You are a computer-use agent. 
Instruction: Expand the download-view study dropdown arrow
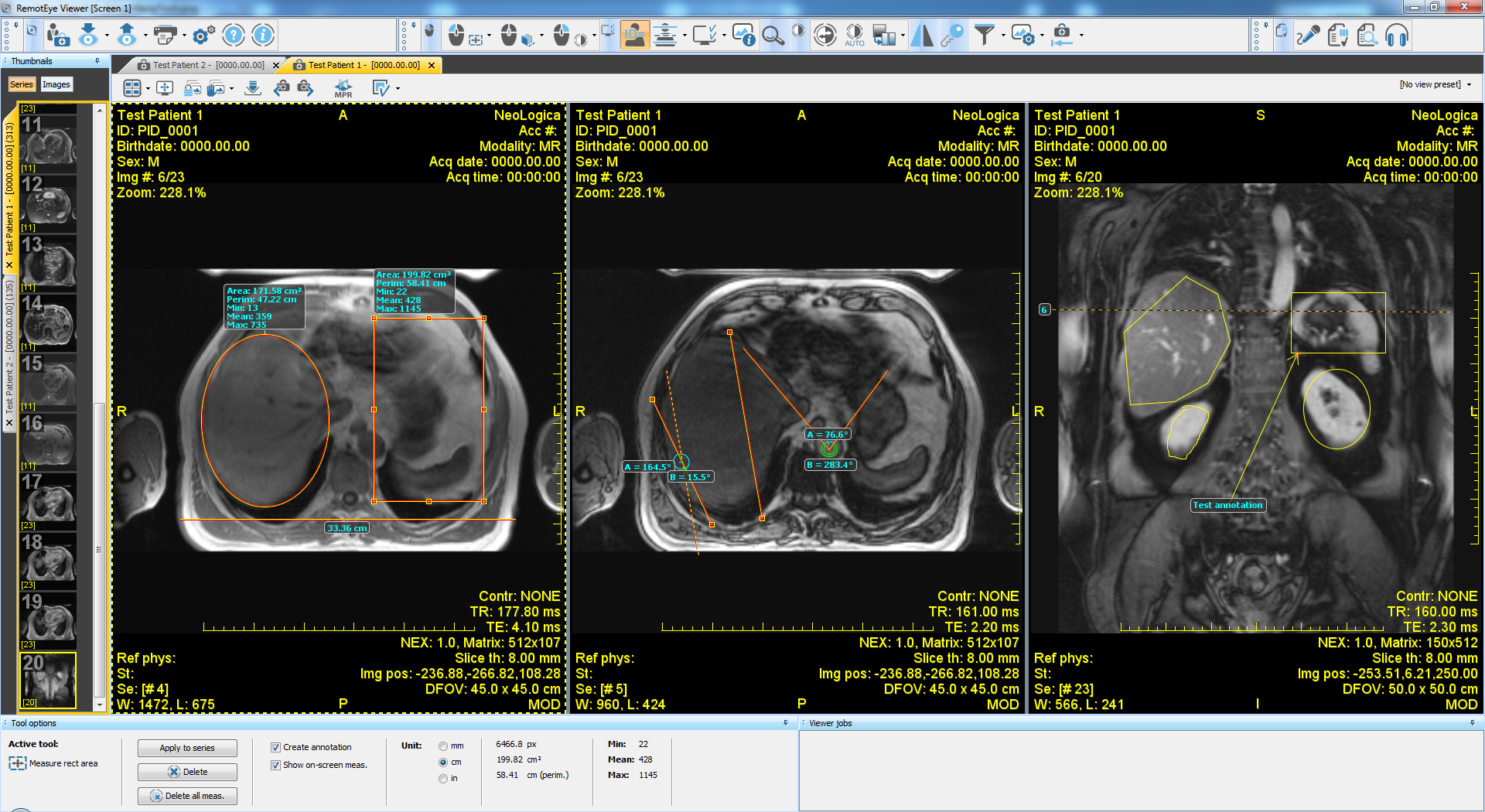107,36
